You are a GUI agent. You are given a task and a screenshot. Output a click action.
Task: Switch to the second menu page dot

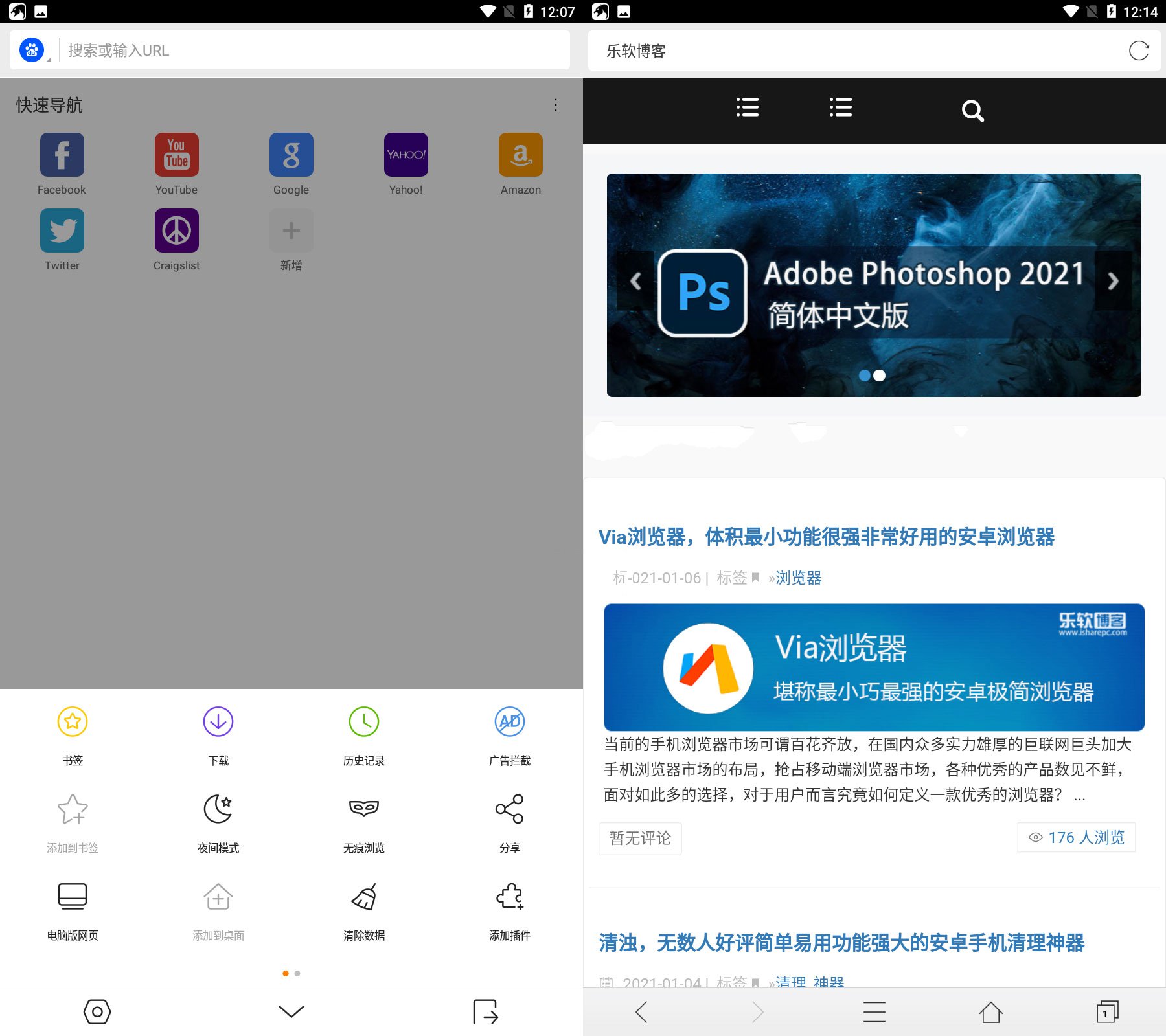coord(297,973)
